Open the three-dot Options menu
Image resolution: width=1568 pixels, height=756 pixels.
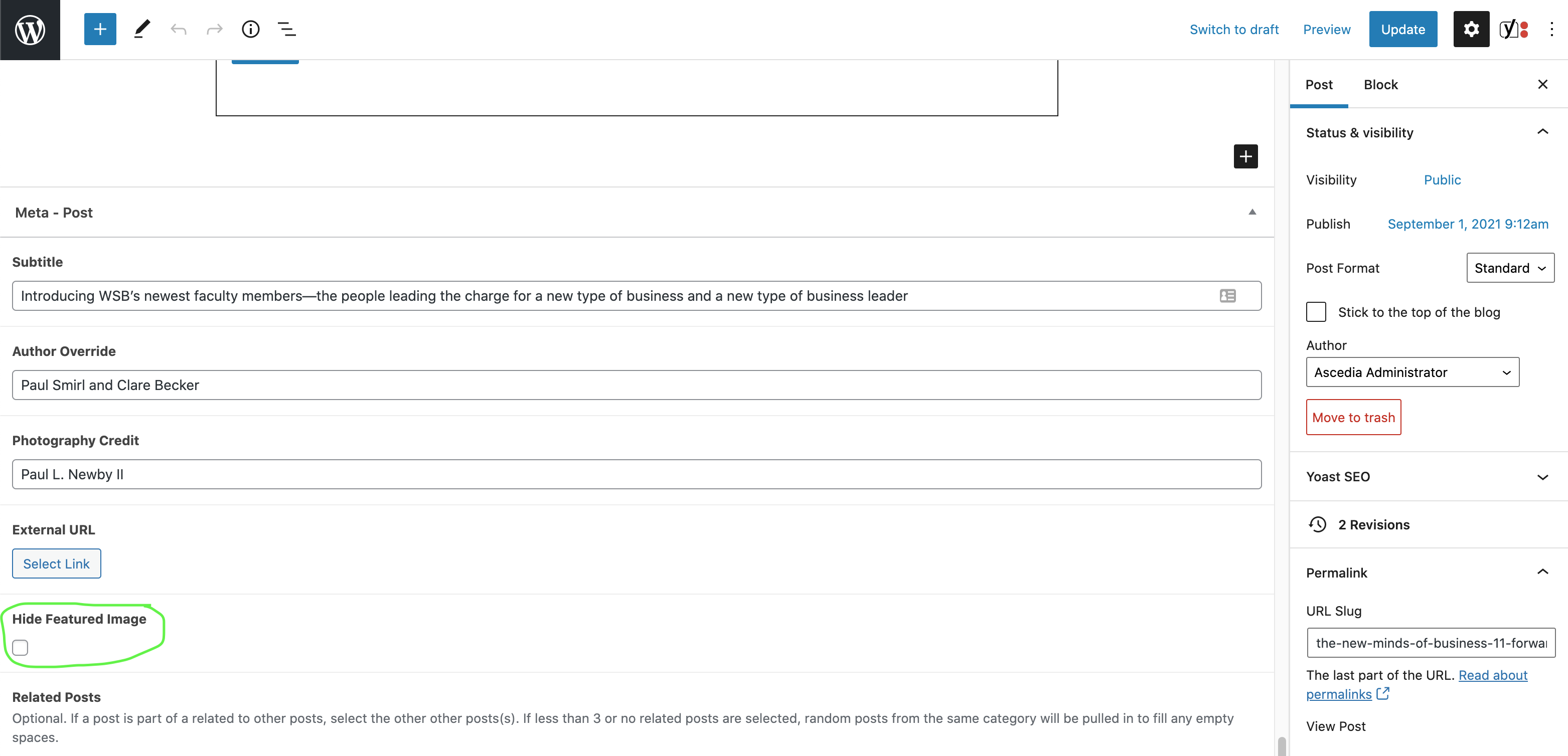[x=1551, y=29]
